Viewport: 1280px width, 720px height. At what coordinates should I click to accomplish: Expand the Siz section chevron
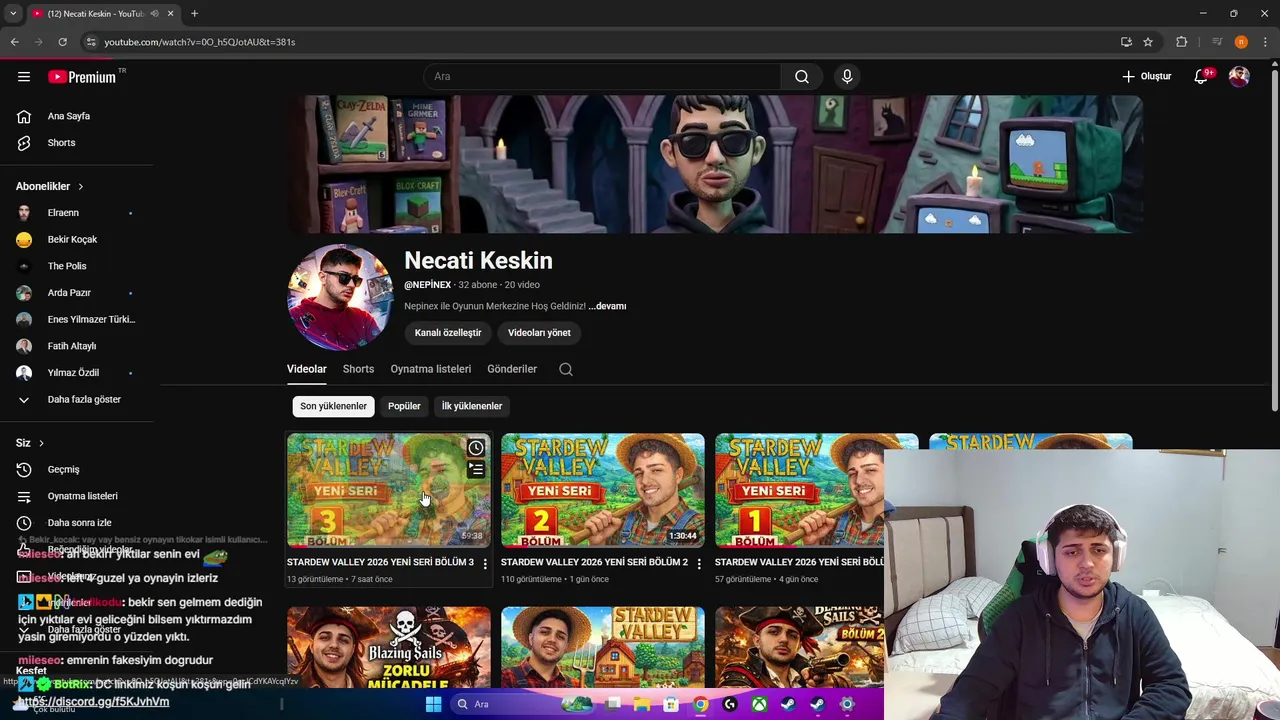(x=41, y=443)
